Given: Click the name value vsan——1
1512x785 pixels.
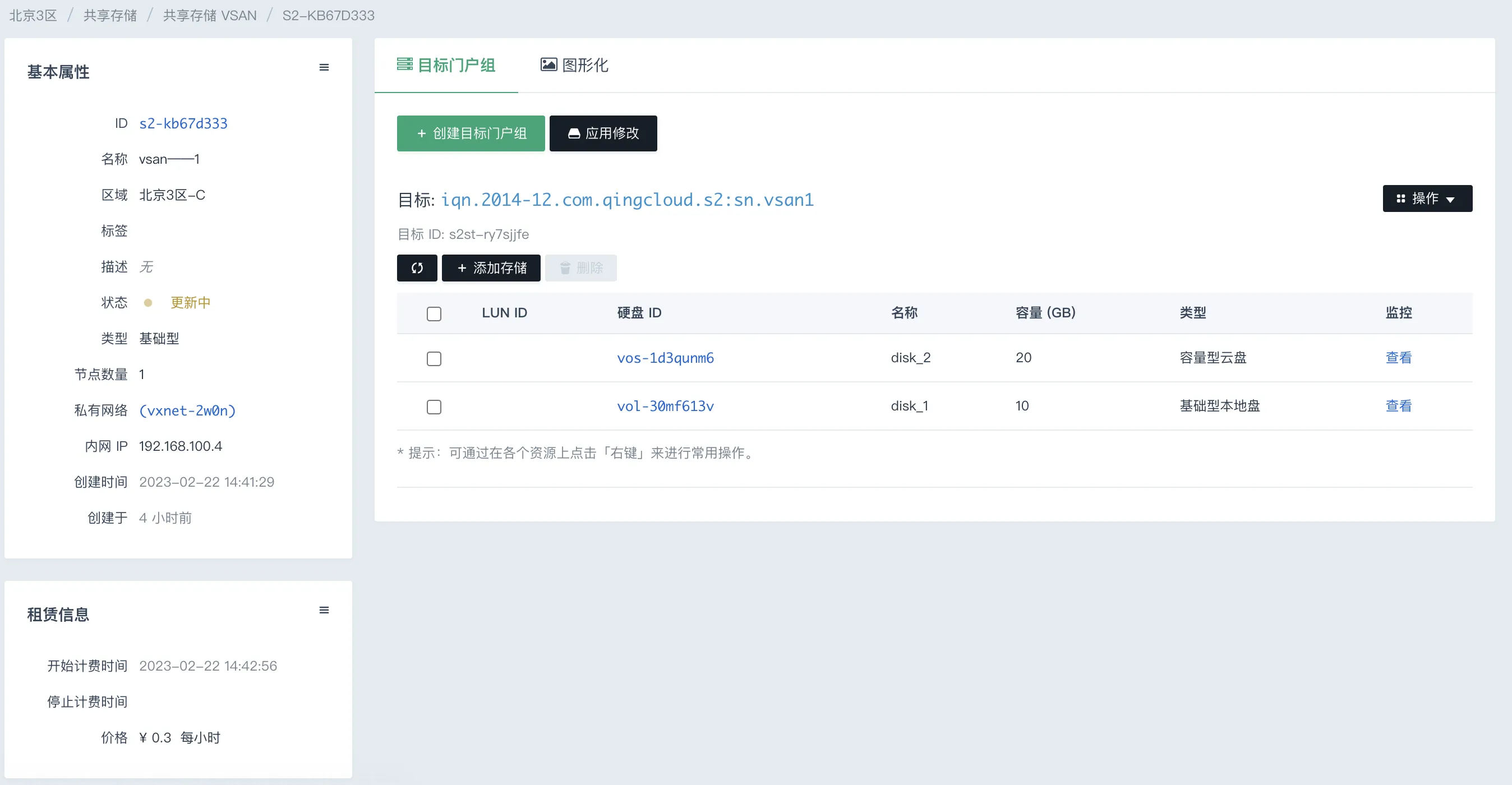Looking at the screenshot, I should (169, 159).
